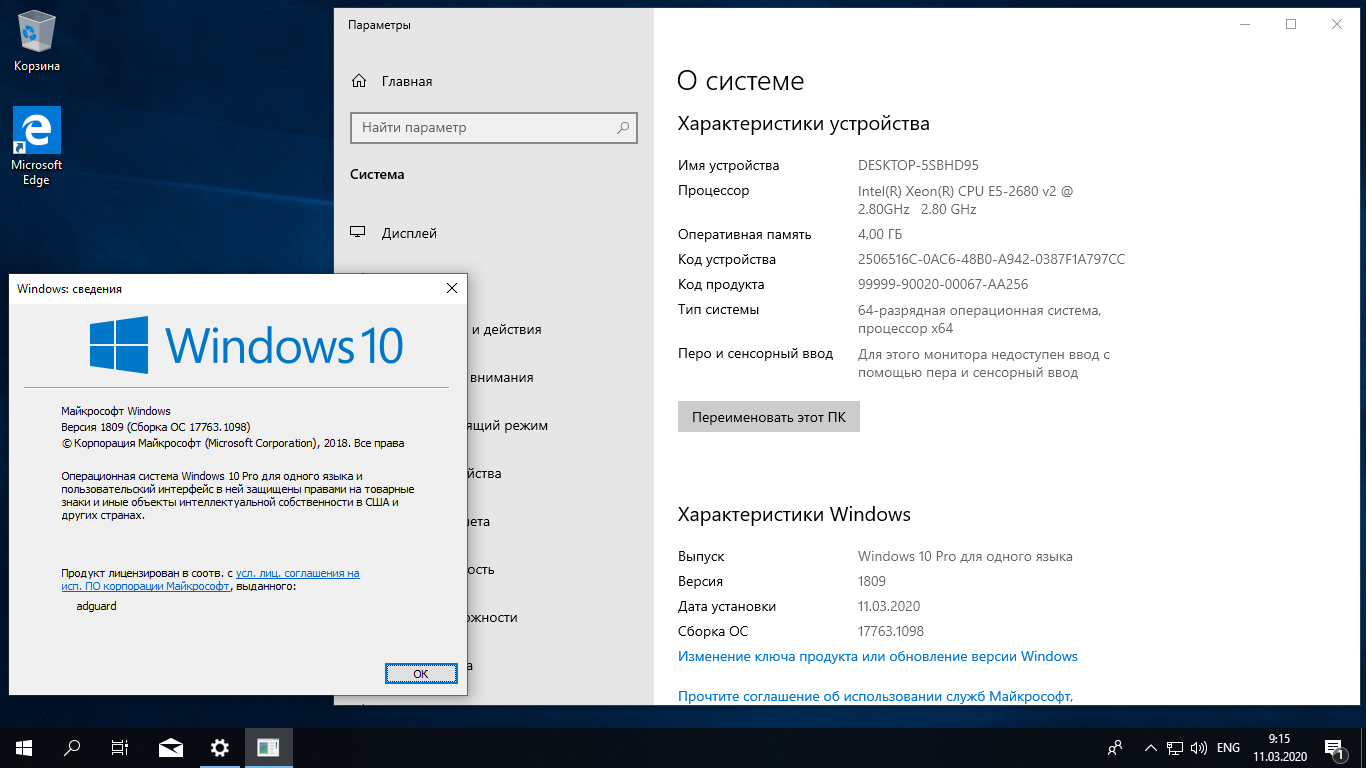The image size is (1366, 768).
Task: Click adguard licensee name in dialog
Action: coord(96,606)
